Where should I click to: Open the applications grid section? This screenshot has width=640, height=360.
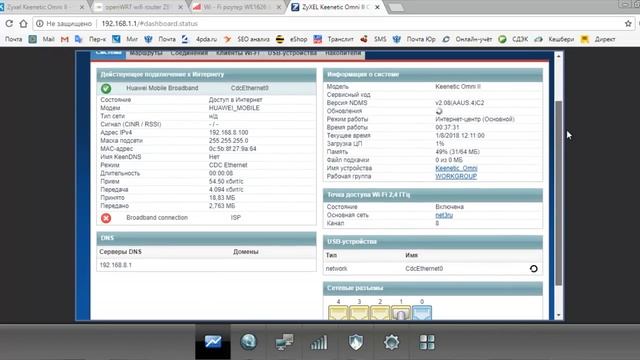click(x=427, y=342)
